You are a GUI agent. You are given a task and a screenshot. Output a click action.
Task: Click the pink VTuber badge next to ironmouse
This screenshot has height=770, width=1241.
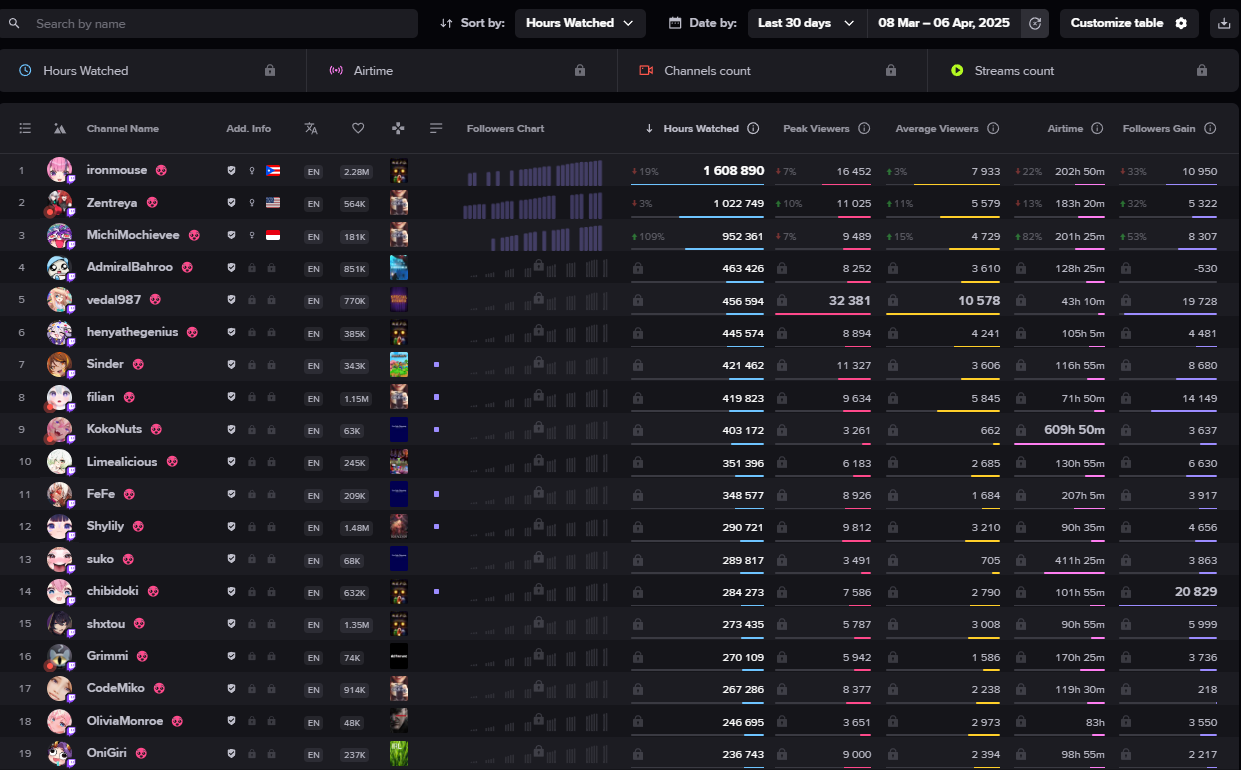pos(161,171)
